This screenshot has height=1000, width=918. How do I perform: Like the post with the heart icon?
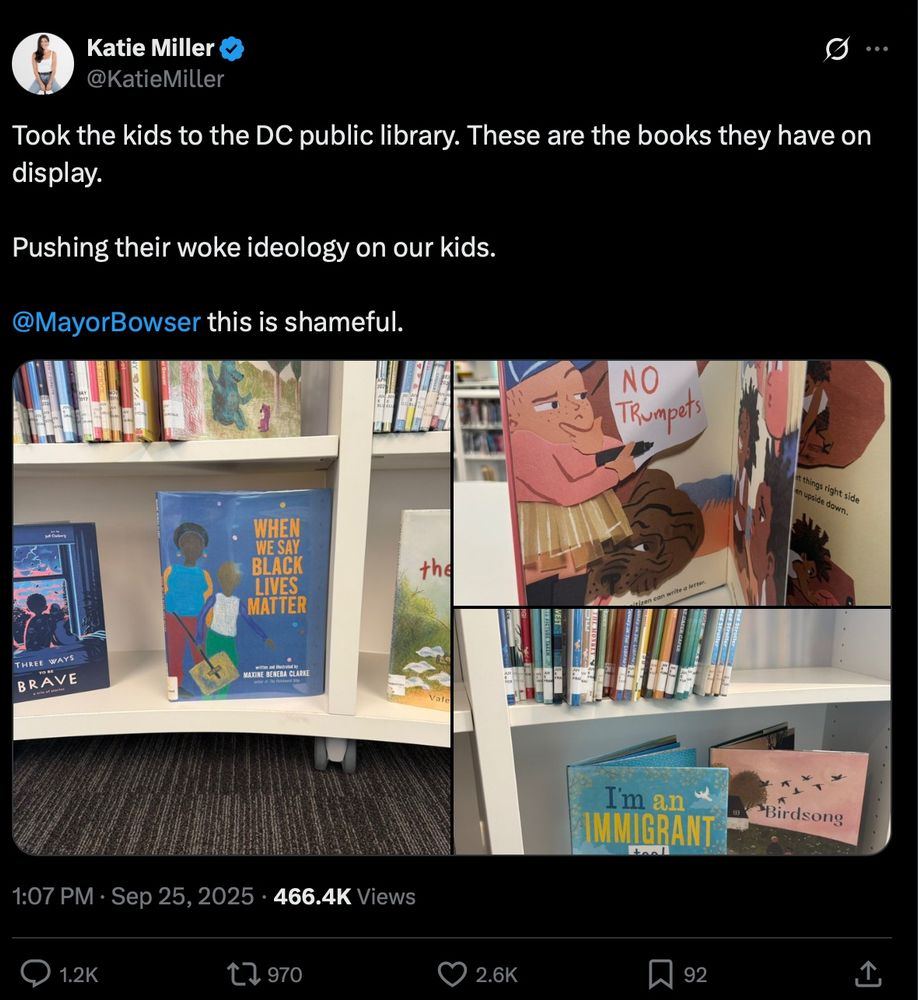[452, 974]
